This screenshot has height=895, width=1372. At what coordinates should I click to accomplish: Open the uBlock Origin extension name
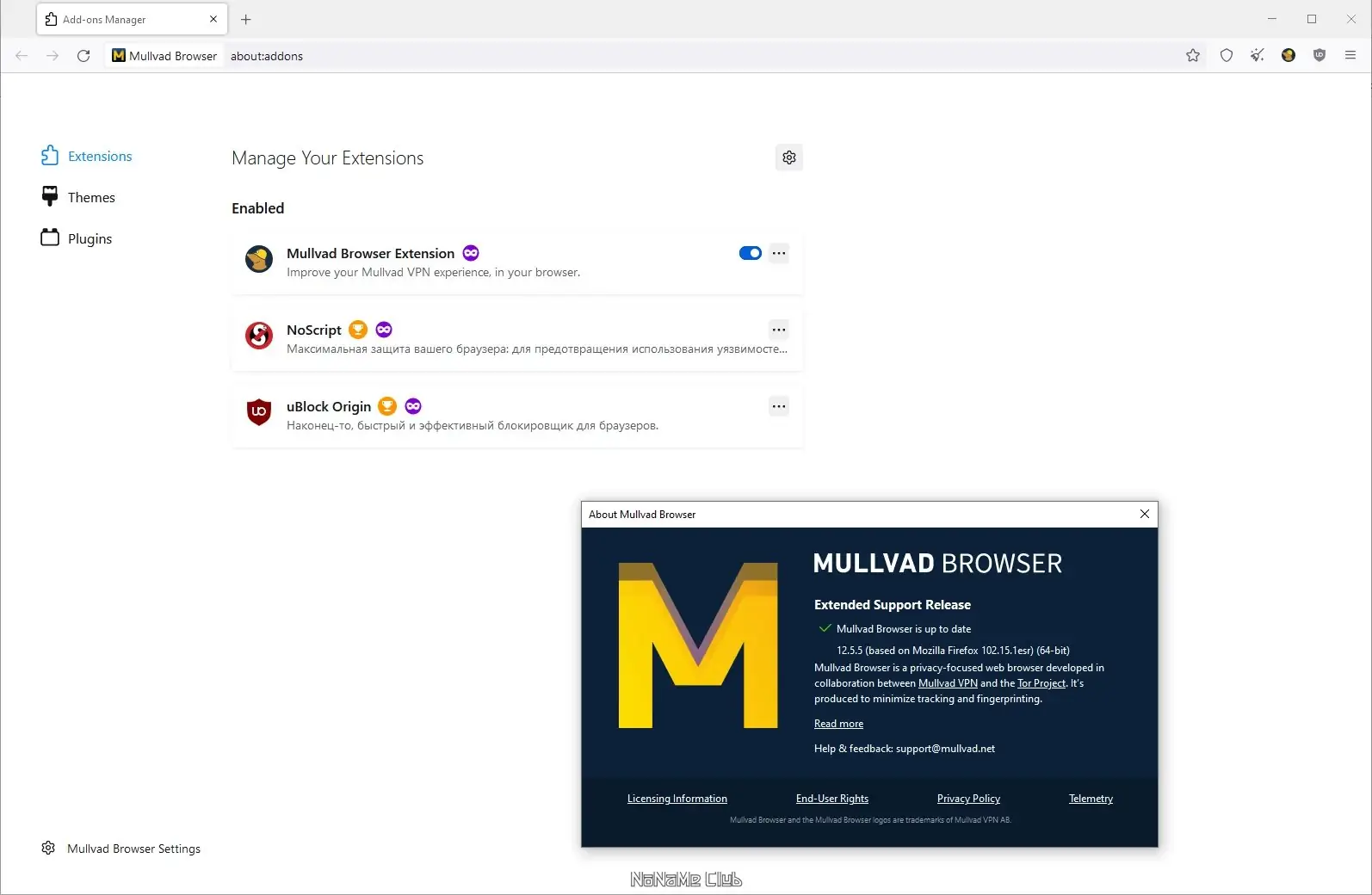tap(329, 406)
